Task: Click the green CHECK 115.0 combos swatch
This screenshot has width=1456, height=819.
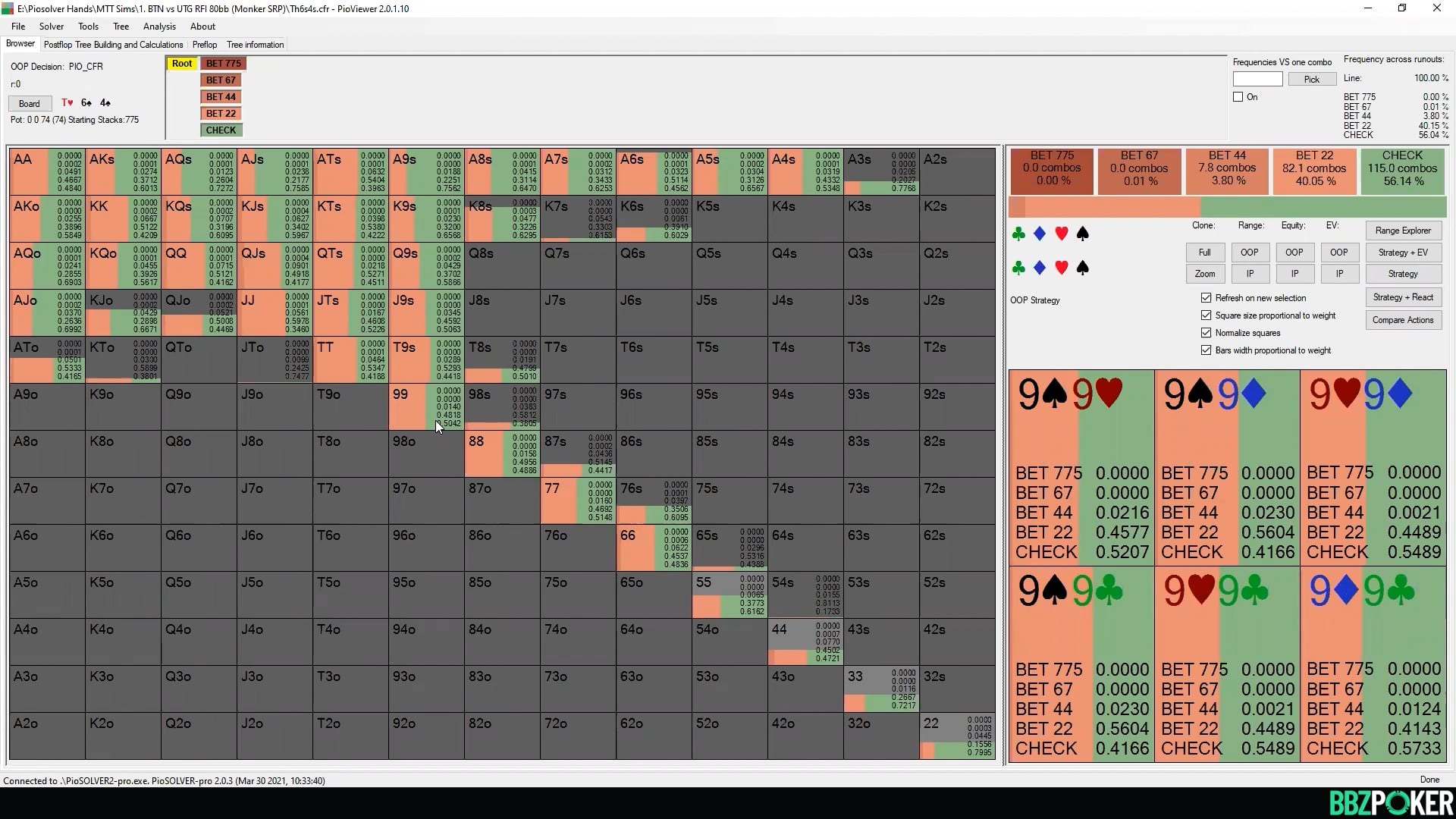Action: click(x=1402, y=171)
